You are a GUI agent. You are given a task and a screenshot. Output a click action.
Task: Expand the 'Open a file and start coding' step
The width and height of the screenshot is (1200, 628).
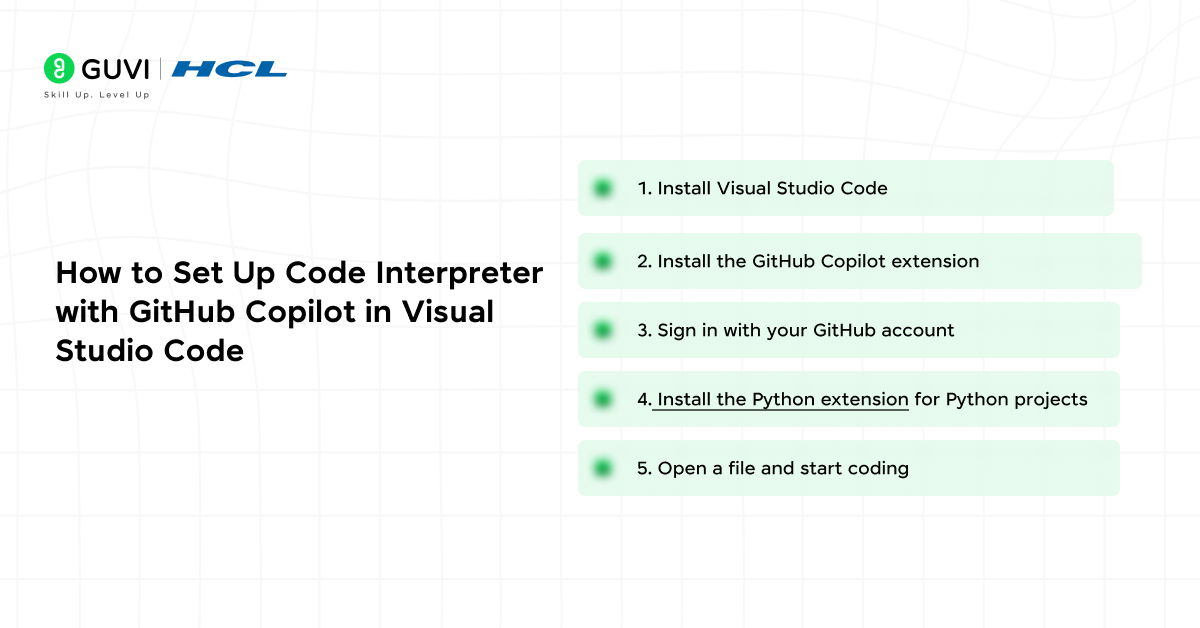[x=848, y=467]
